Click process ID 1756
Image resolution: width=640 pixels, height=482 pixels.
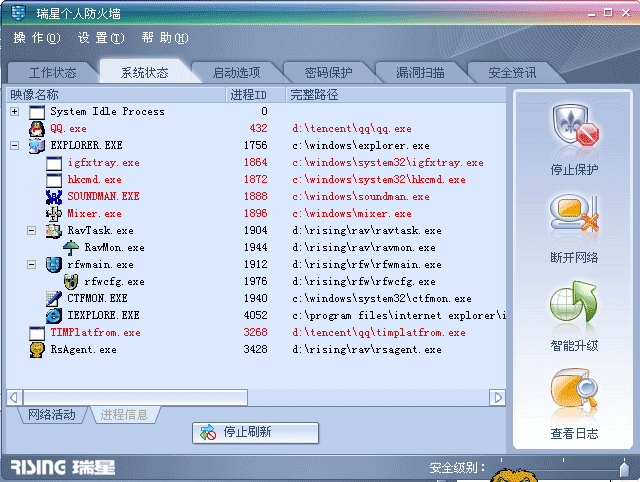click(x=256, y=145)
